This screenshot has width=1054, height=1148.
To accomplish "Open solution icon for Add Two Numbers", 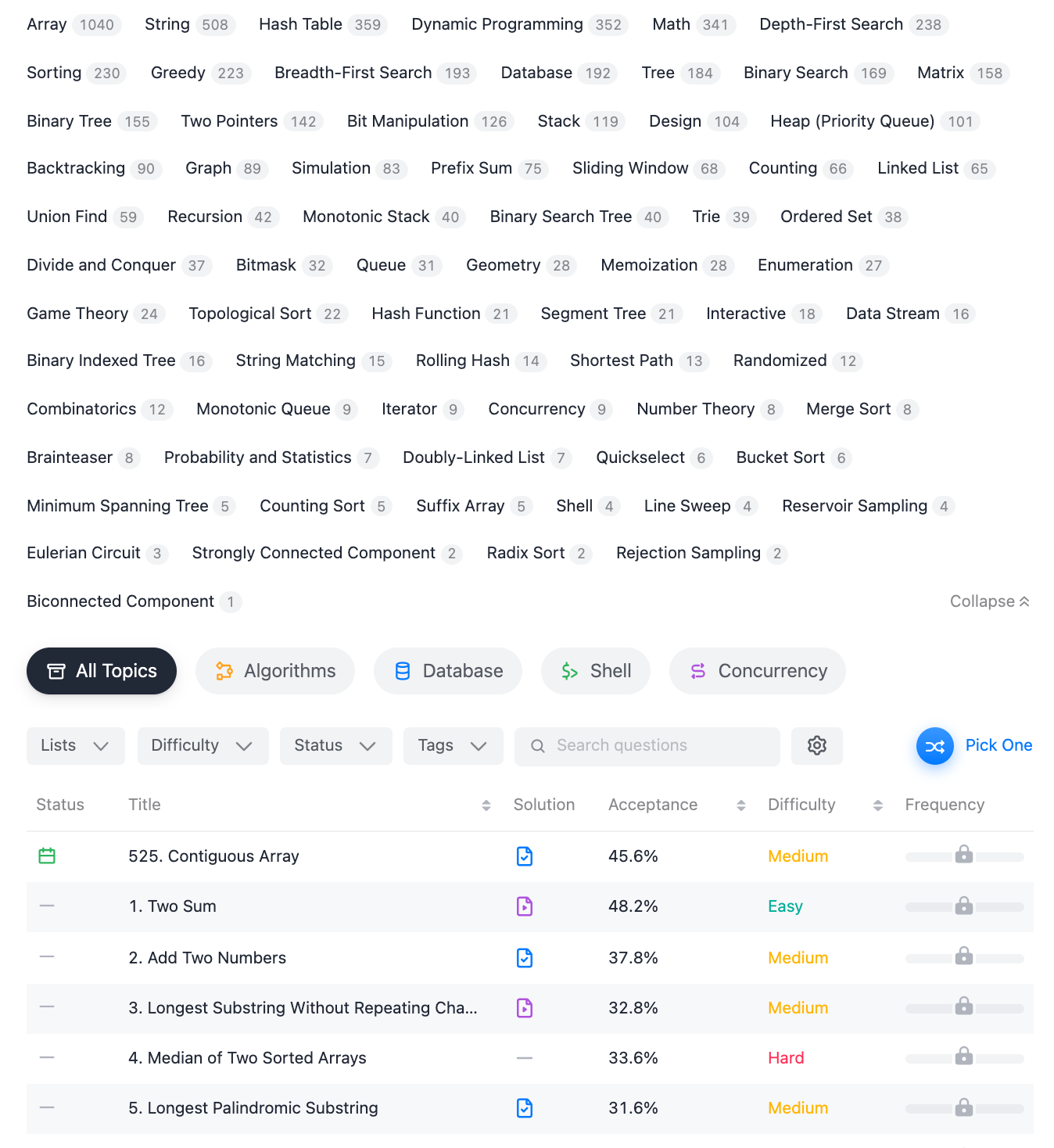I will [x=525, y=958].
